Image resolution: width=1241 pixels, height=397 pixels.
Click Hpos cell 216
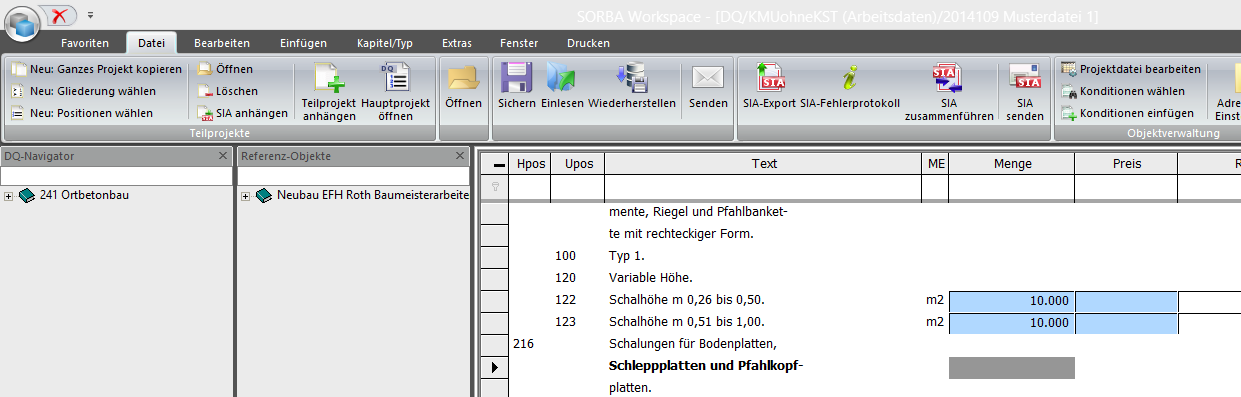tap(523, 344)
